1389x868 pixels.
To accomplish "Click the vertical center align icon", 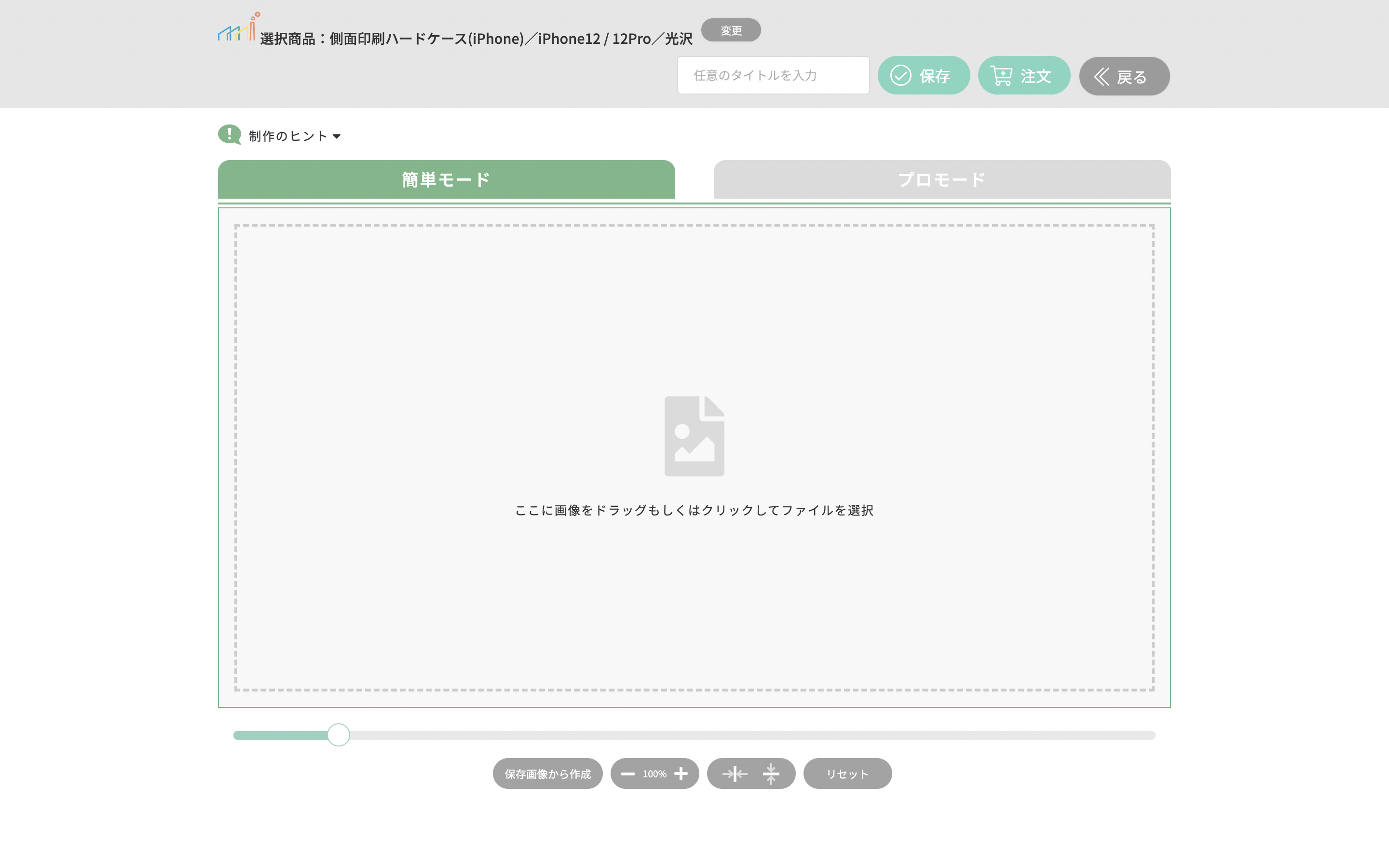I will tap(771, 774).
